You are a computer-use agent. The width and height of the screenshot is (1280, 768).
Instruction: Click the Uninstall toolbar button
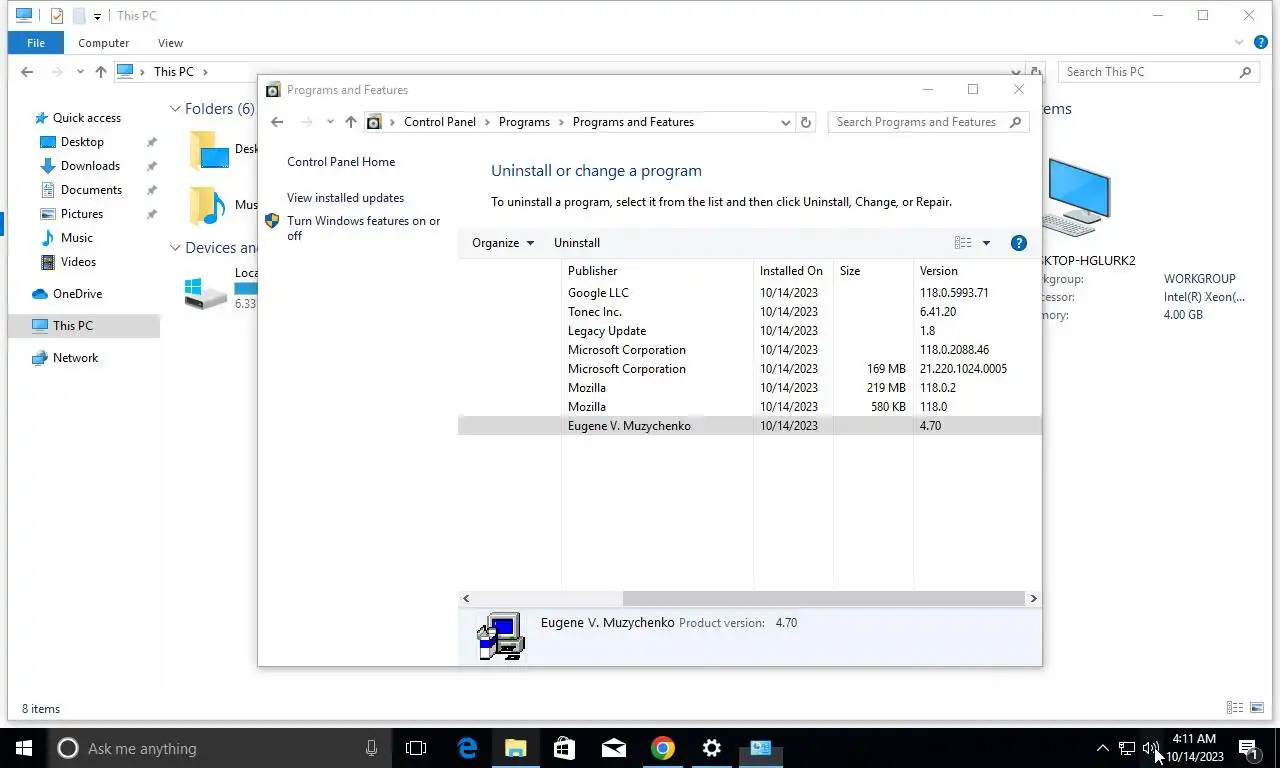[x=577, y=243]
